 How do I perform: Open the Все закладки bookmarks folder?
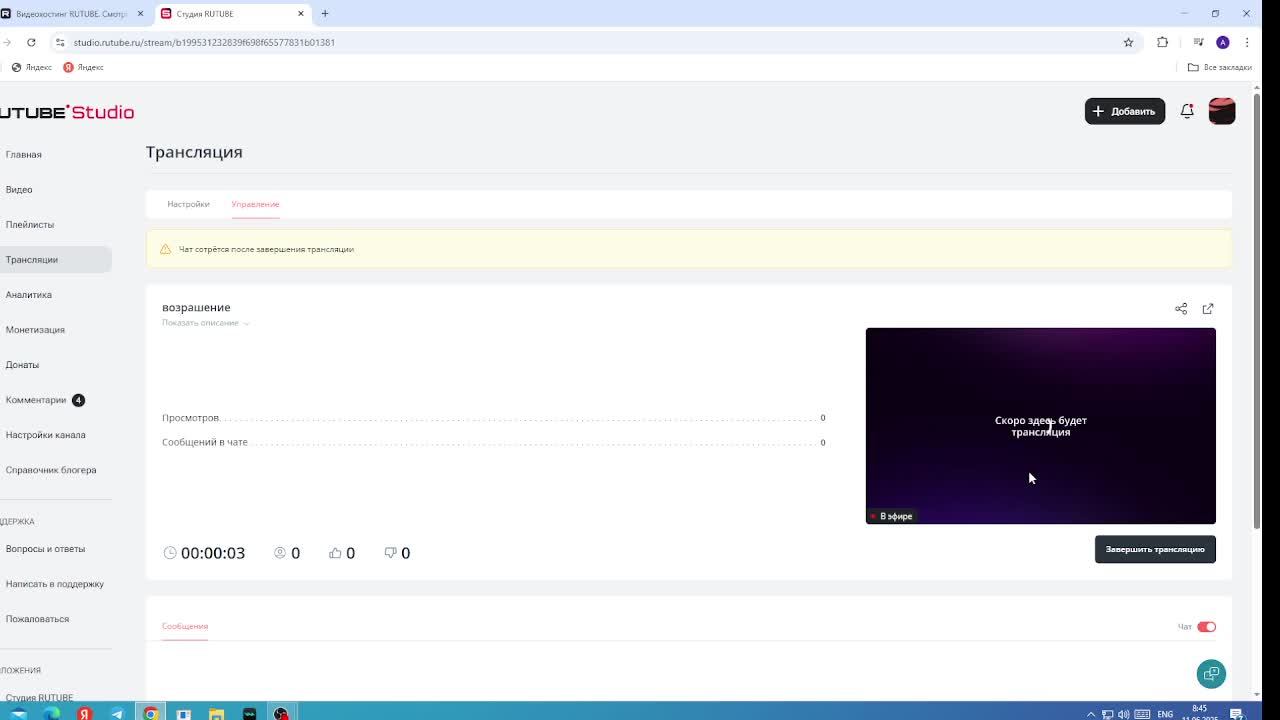1220,67
